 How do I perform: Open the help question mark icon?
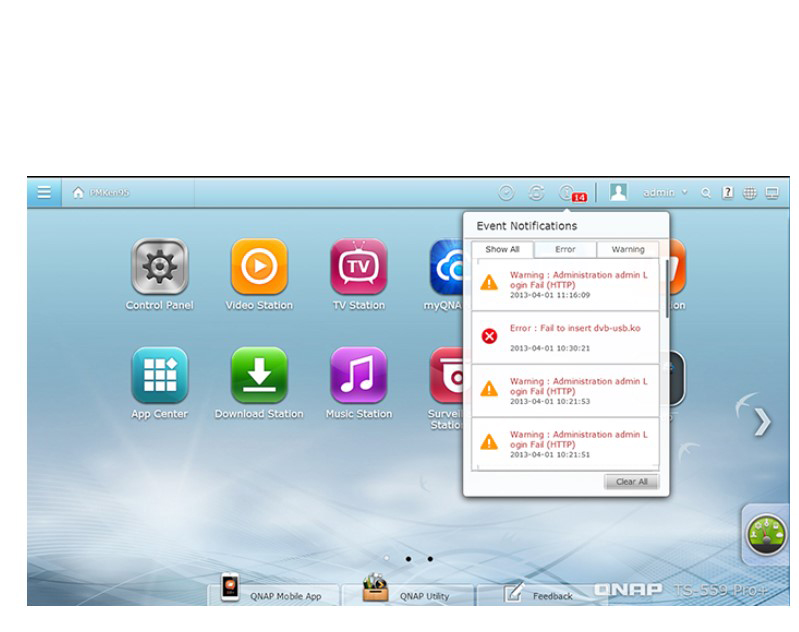pos(728,193)
